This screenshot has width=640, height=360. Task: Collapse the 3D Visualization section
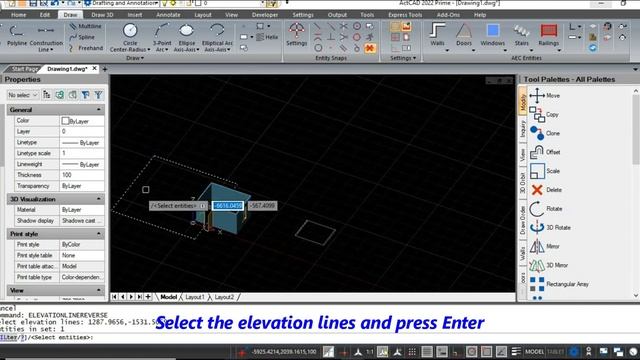[99, 199]
